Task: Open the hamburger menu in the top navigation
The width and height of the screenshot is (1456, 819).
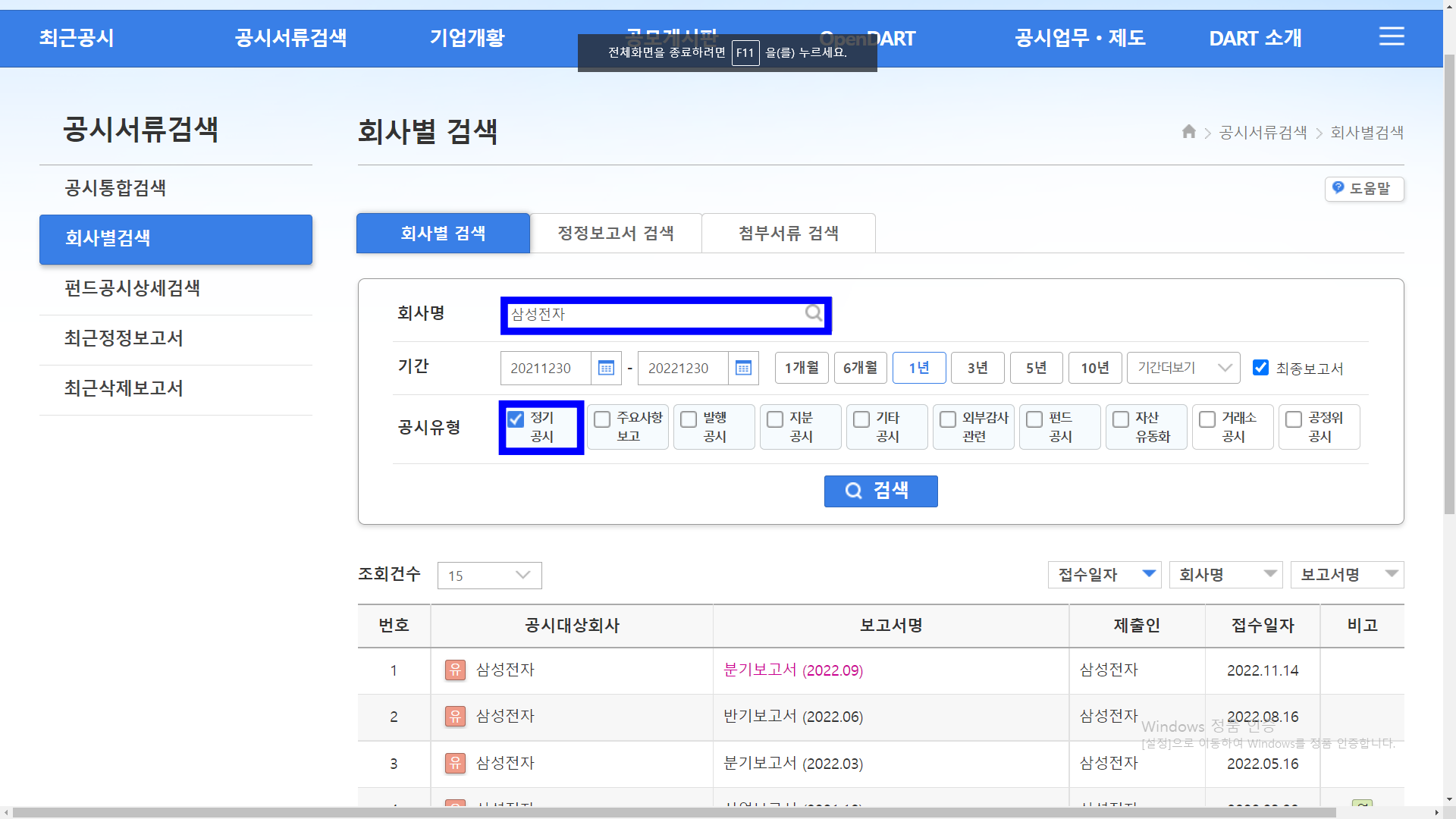Action: (x=1392, y=36)
